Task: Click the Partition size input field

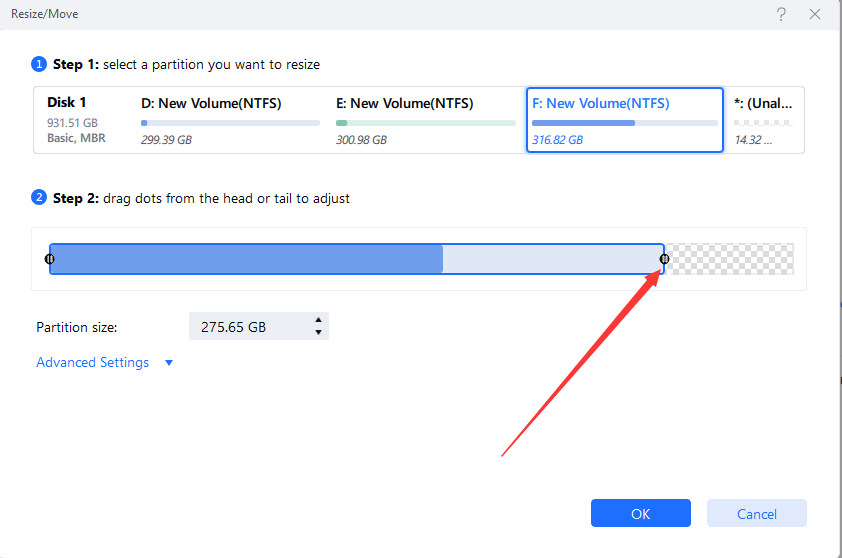Action: pyautogui.click(x=247, y=327)
